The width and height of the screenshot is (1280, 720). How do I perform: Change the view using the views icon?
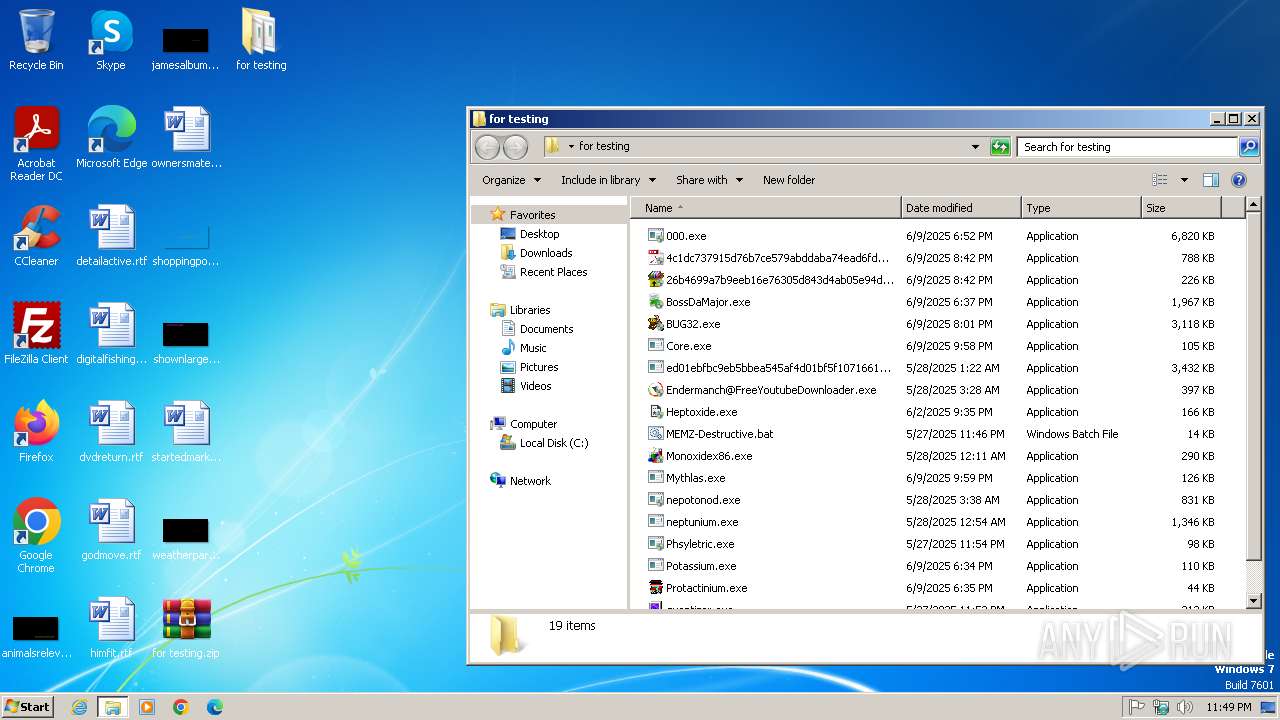tap(1160, 180)
